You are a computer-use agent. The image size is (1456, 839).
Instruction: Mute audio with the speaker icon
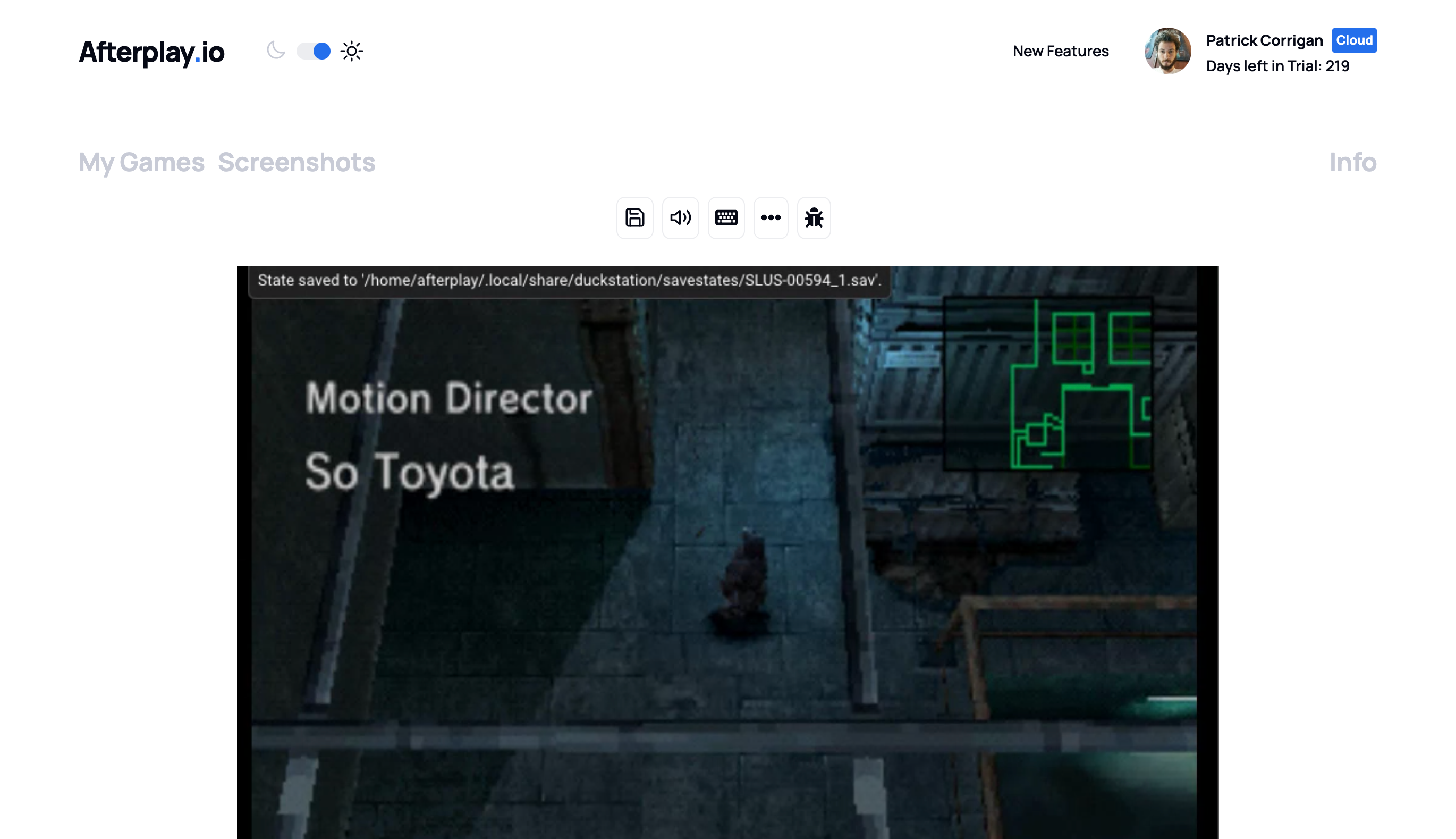coord(680,218)
